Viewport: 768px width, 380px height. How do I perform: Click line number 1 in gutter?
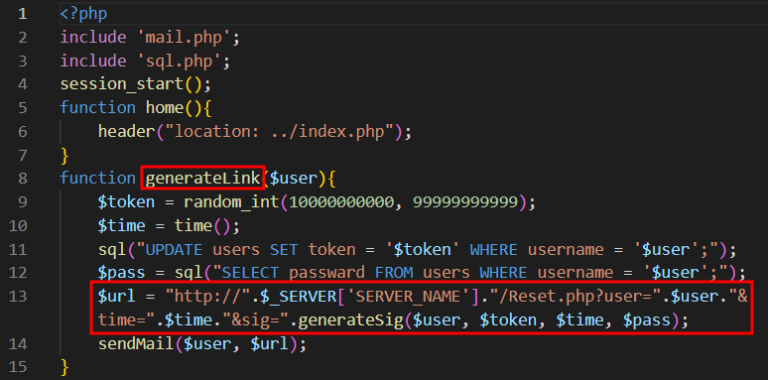(x=23, y=14)
